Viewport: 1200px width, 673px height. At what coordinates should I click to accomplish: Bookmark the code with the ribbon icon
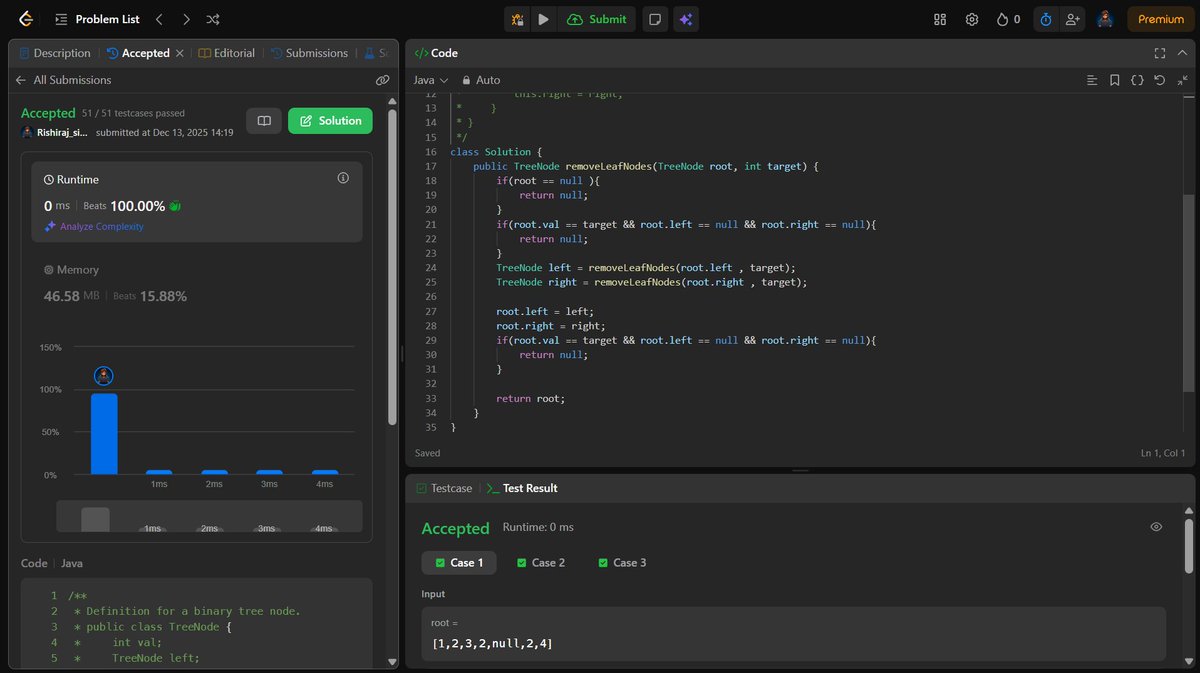(1114, 80)
